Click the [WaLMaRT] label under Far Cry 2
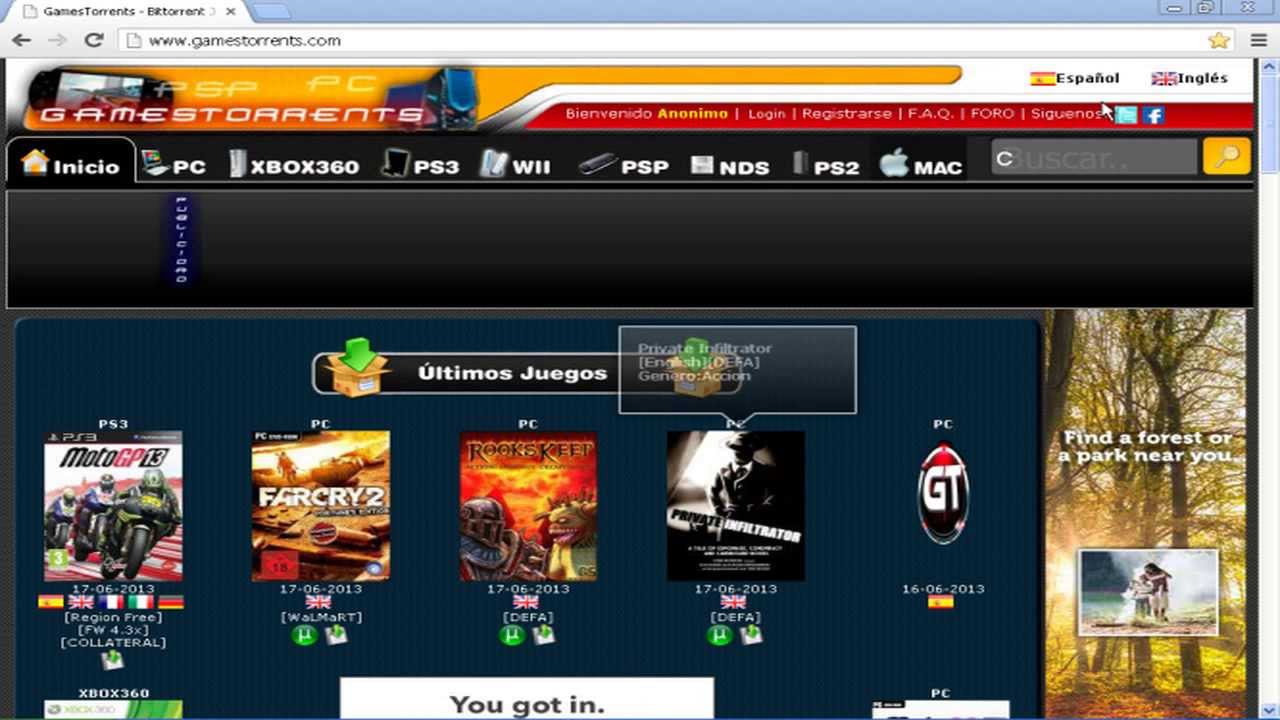Image resolution: width=1280 pixels, height=720 pixels. (x=321, y=617)
